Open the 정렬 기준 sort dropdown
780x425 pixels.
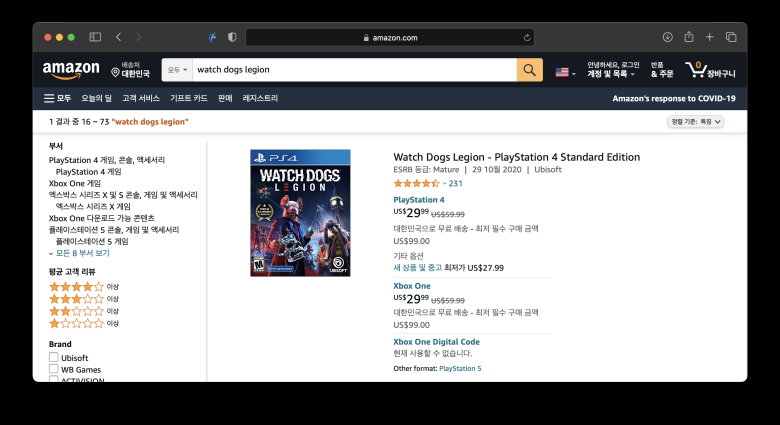tap(695, 121)
